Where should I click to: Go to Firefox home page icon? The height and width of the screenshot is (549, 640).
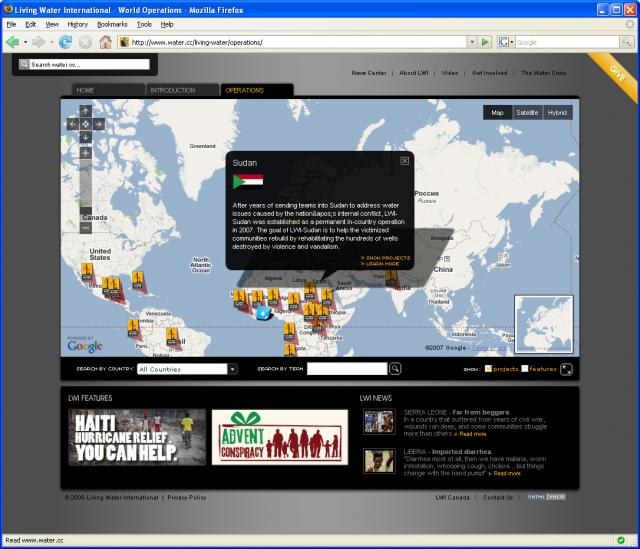pos(105,42)
